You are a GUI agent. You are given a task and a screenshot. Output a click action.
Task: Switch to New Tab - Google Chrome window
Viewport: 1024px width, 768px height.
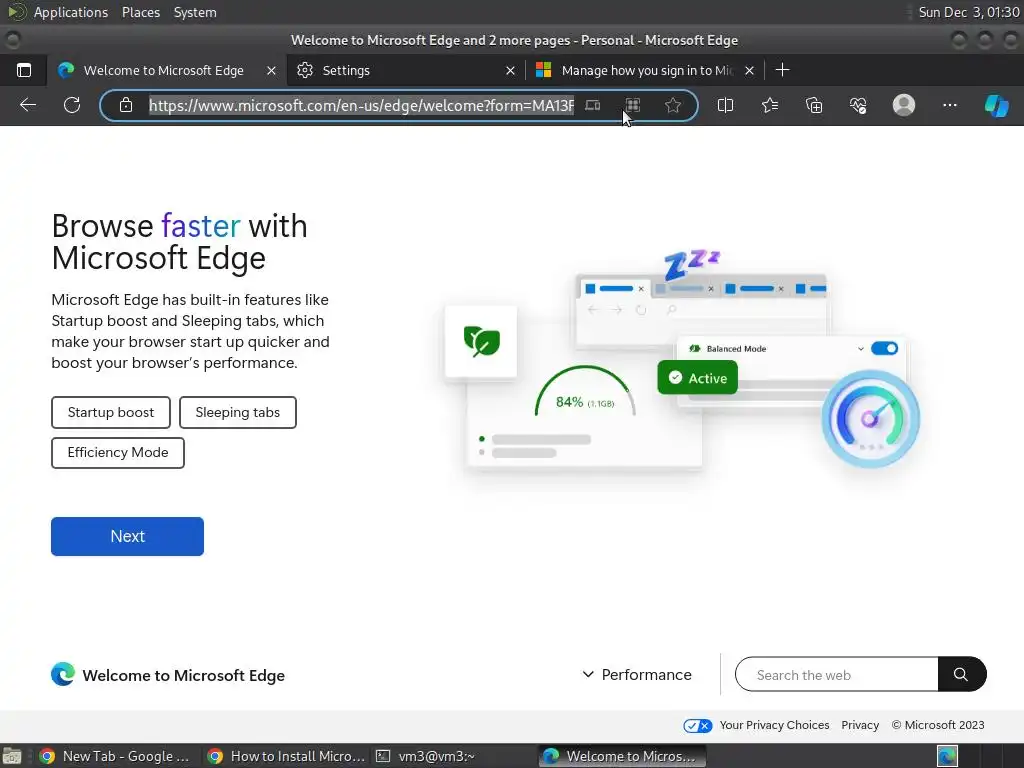tap(114, 756)
